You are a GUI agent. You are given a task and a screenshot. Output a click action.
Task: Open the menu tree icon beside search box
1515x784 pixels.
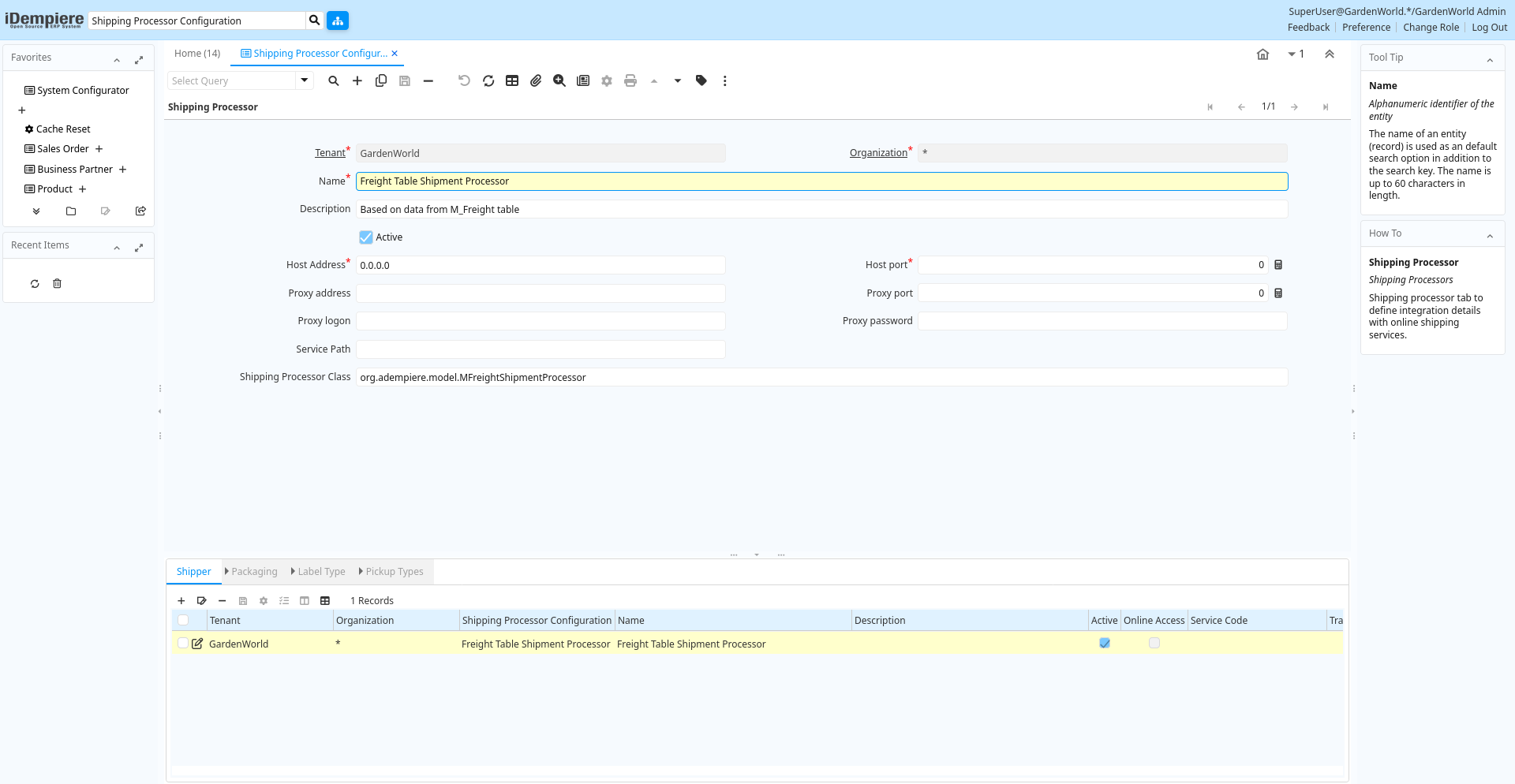[338, 21]
